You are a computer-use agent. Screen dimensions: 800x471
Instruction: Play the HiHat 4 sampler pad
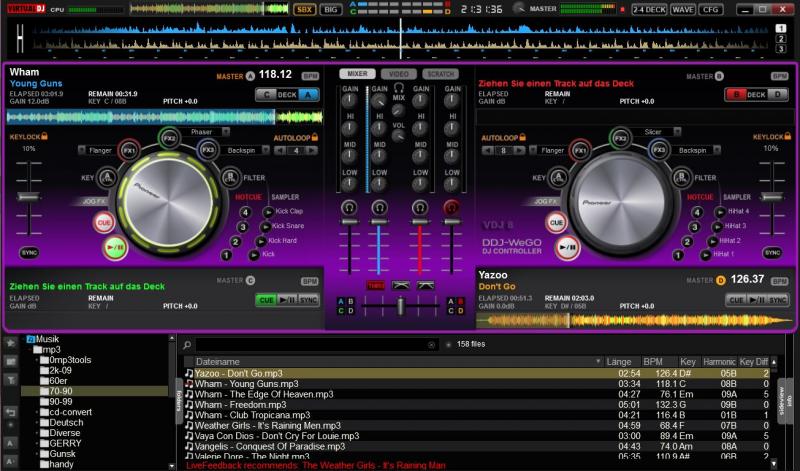coord(720,211)
